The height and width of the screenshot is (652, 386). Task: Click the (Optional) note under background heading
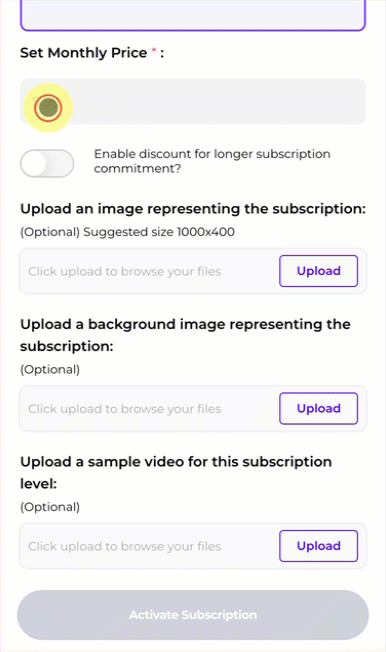(50, 369)
